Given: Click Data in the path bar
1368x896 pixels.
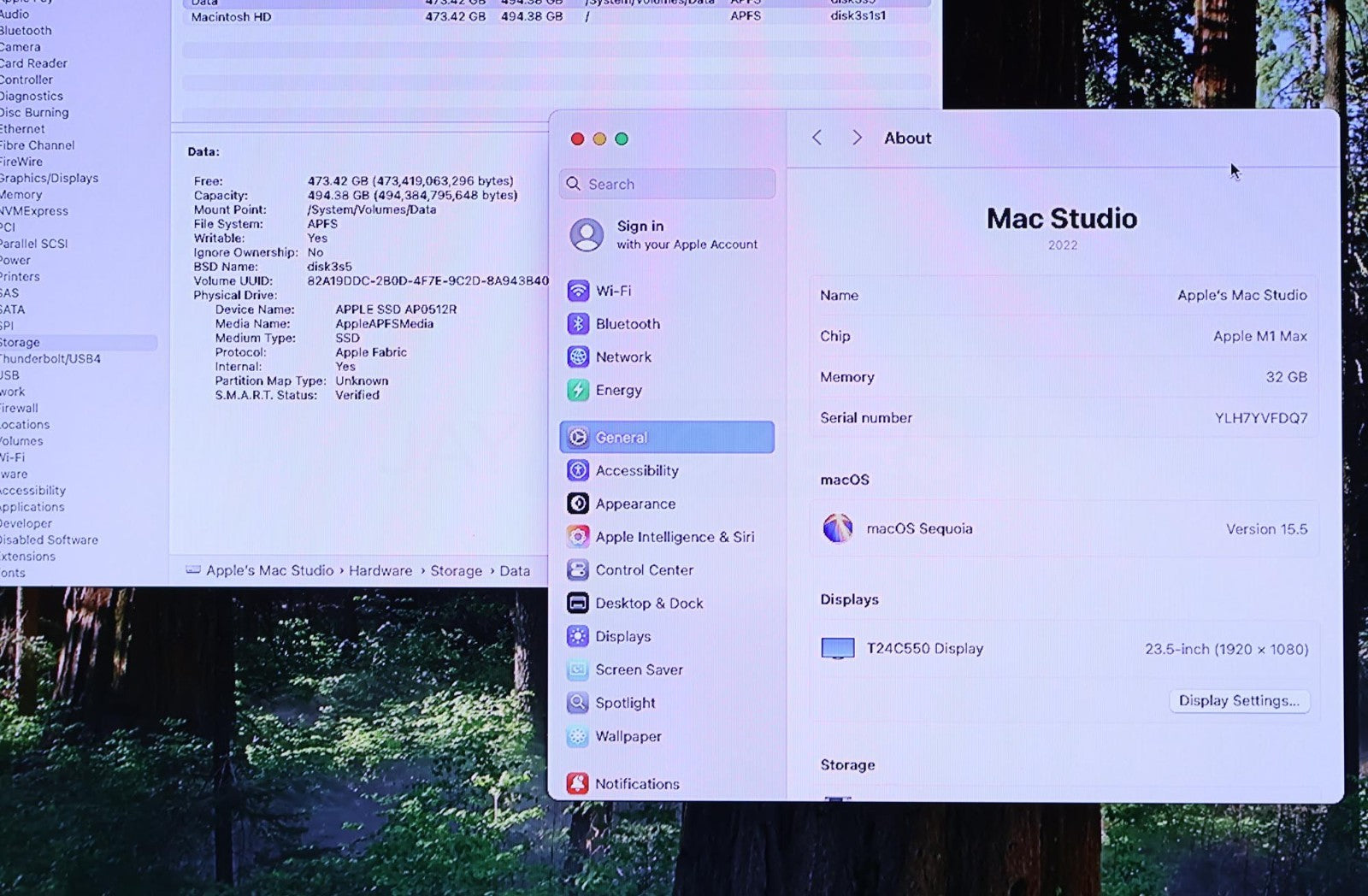Looking at the screenshot, I should coord(515,570).
